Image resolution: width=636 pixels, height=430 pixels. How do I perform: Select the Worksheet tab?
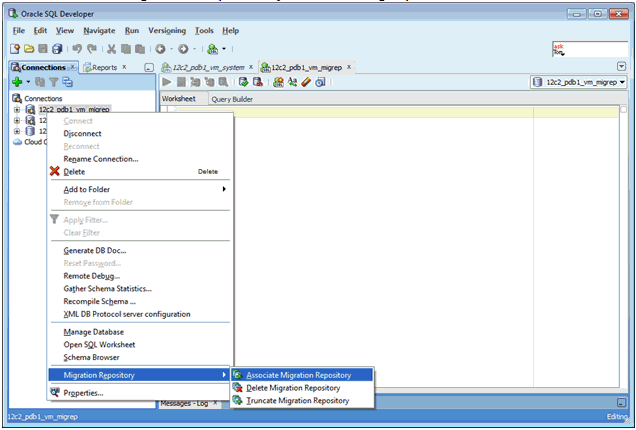tap(178, 99)
